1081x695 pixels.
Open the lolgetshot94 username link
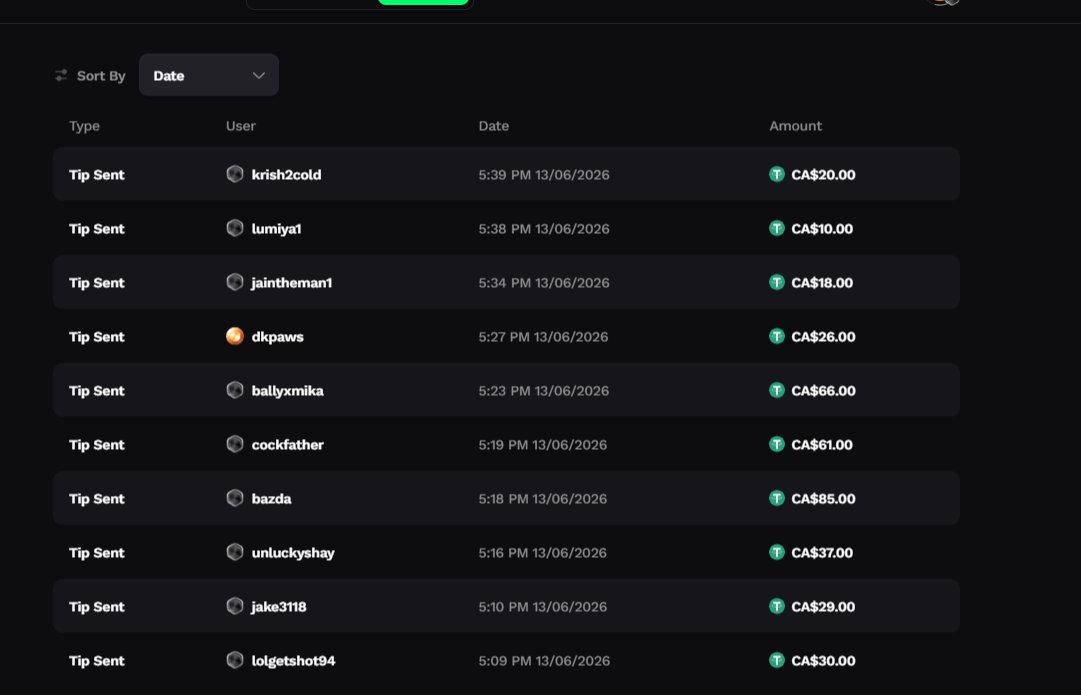tap(294, 661)
